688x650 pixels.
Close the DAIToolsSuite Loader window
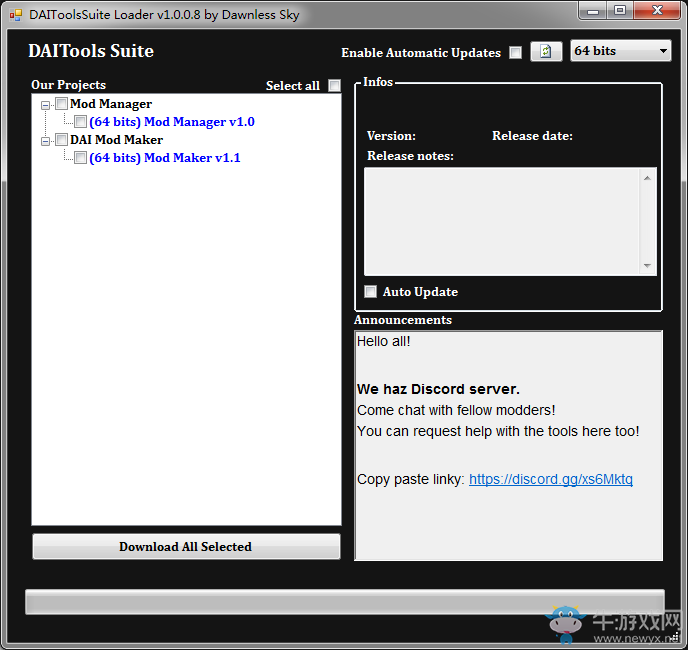(657, 11)
